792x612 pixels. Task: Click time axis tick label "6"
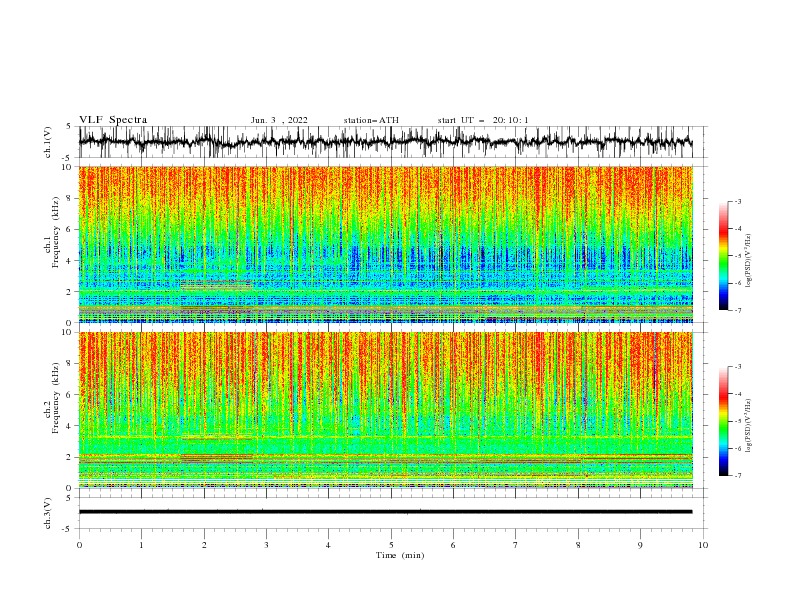(x=453, y=545)
